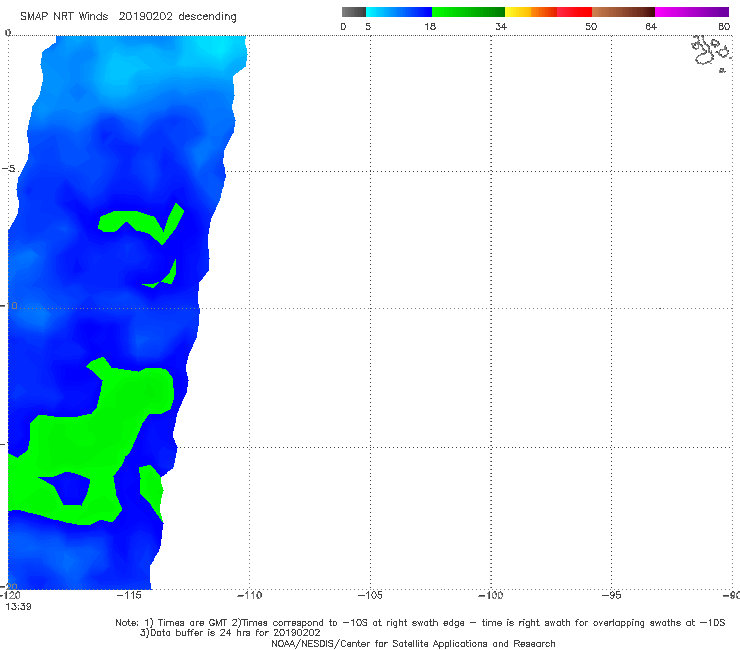The height and width of the screenshot is (650, 740).
Task: Click the red segment of the color bar
Action: (x=574, y=12)
